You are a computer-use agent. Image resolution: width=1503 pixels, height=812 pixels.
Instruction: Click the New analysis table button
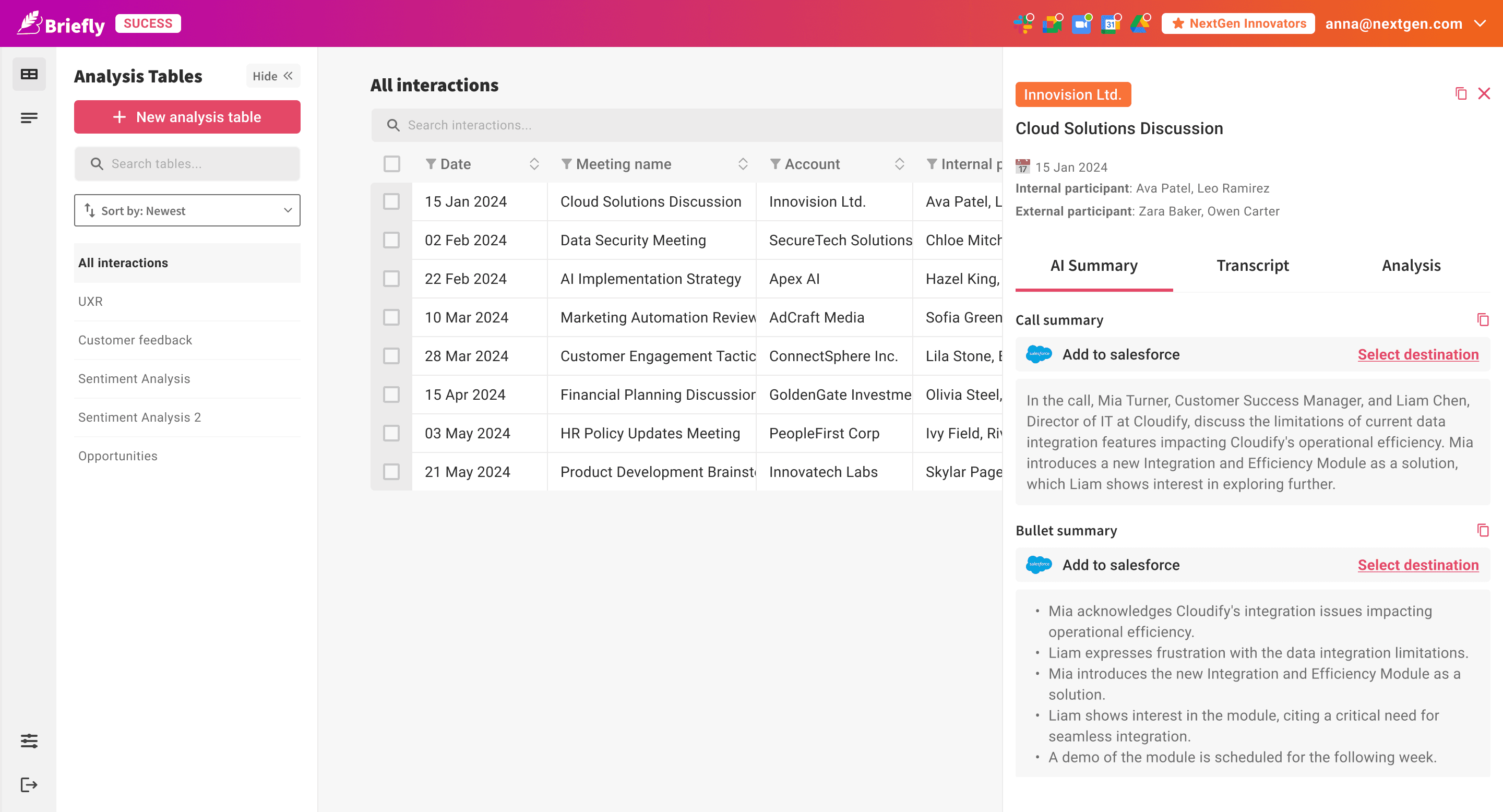(x=187, y=117)
